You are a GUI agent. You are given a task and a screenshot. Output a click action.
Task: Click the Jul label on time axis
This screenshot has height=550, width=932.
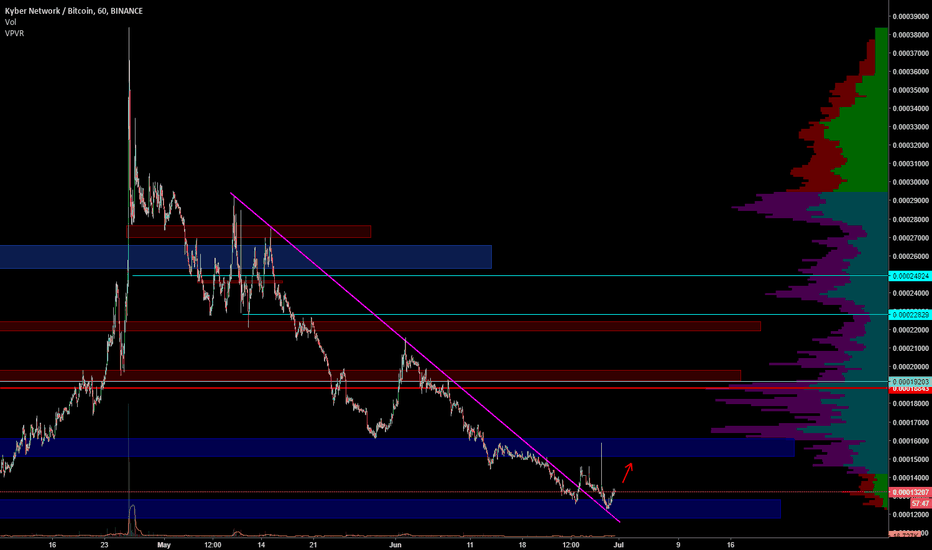(x=618, y=545)
